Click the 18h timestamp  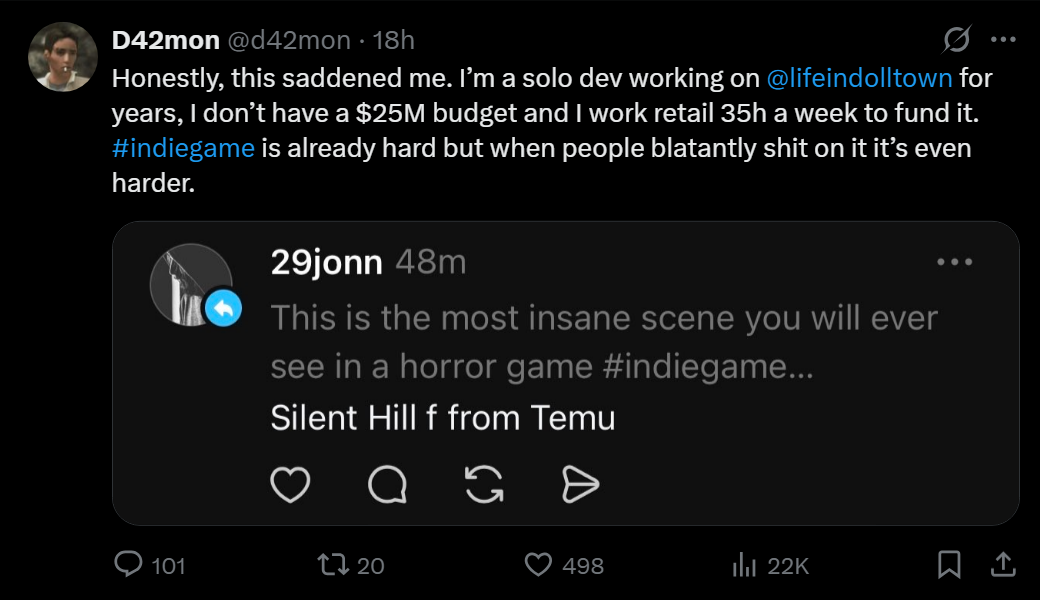pos(393,41)
